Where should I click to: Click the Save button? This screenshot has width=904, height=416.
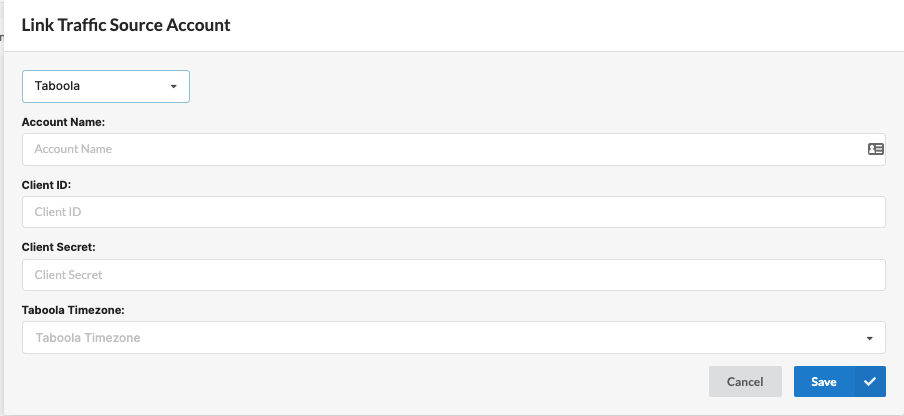[x=839, y=381]
